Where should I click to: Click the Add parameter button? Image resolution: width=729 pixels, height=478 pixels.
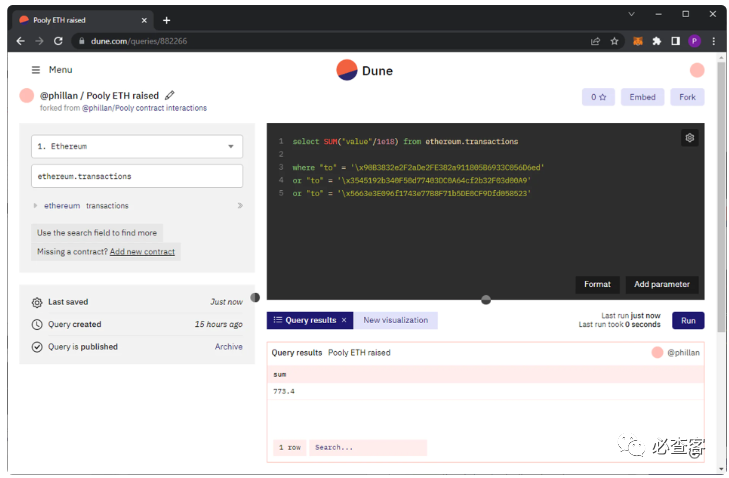click(662, 284)
